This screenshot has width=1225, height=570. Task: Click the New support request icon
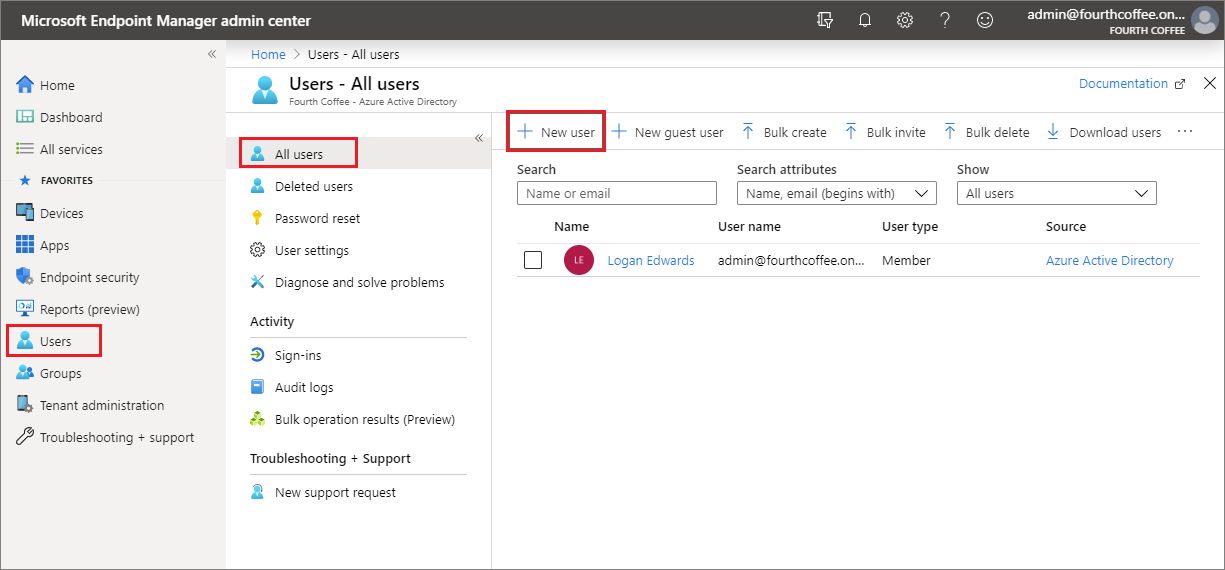257,492
